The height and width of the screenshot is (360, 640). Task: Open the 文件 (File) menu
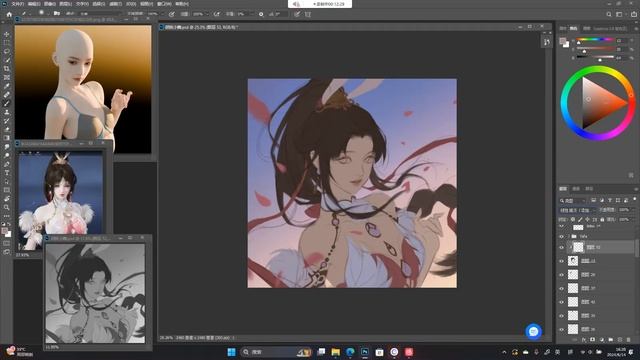coord(18,4)
